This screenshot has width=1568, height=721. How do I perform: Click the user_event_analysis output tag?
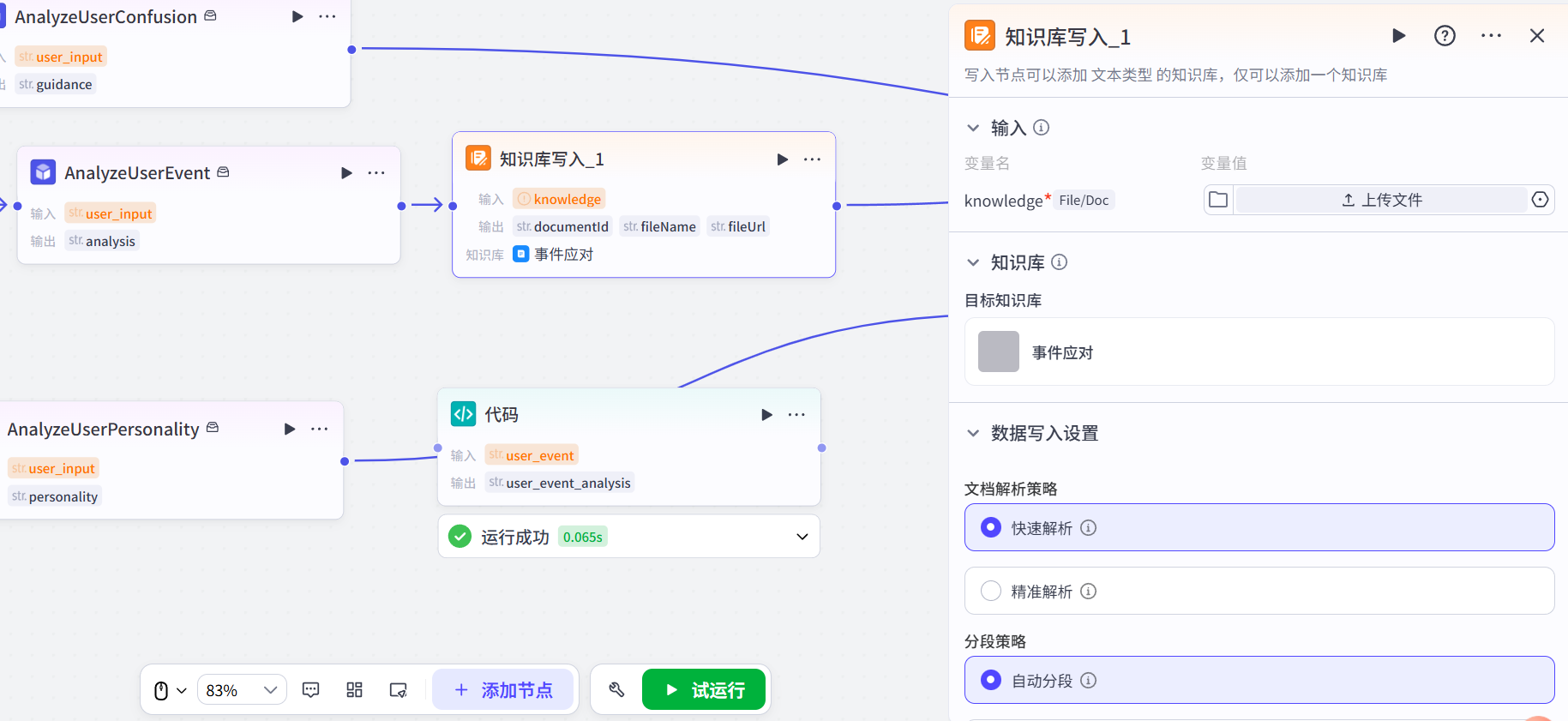pyautogui.click(x=560, y=483)
